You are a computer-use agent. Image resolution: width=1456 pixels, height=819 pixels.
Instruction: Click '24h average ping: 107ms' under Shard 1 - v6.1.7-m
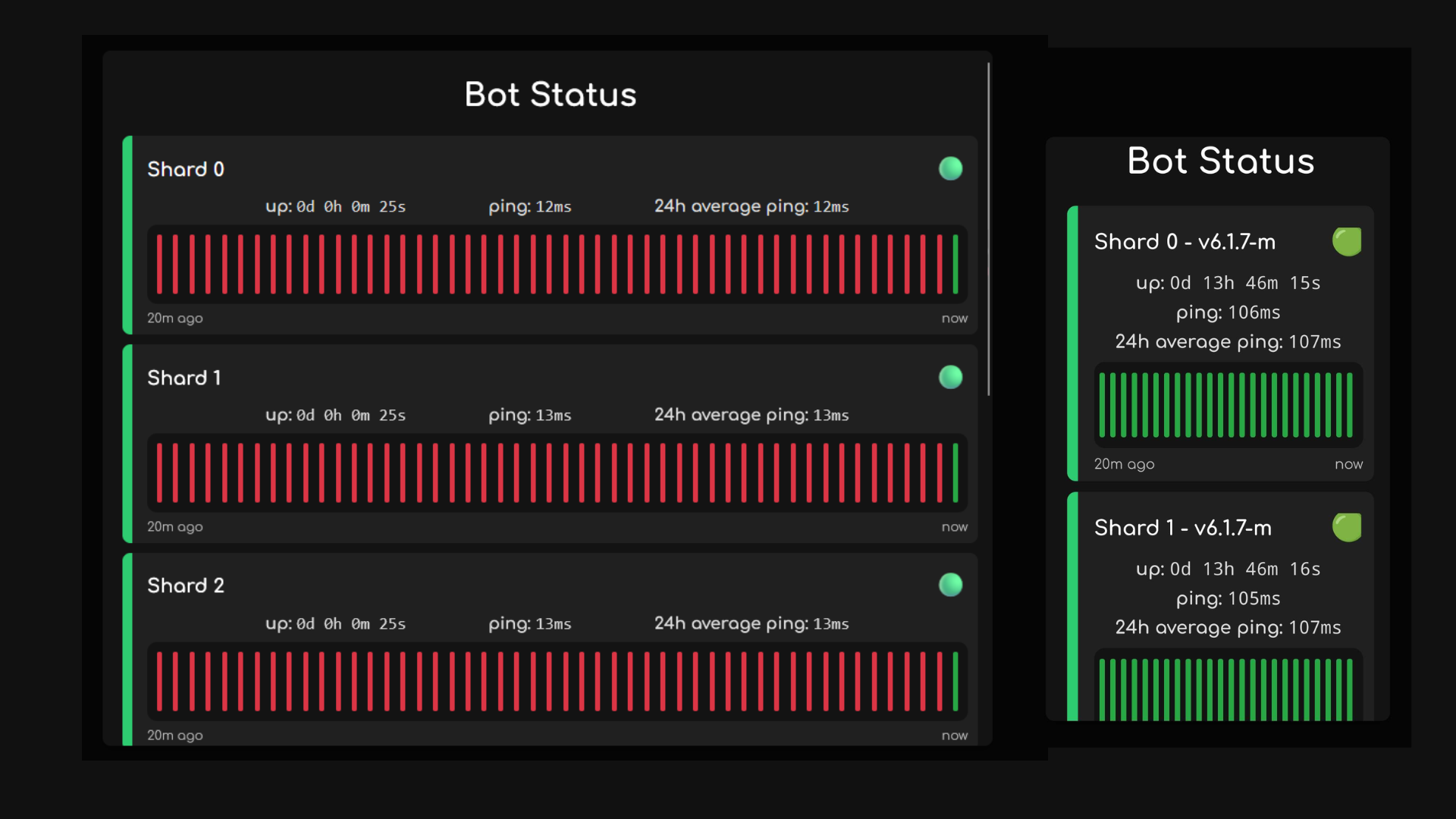(1228, 628)
